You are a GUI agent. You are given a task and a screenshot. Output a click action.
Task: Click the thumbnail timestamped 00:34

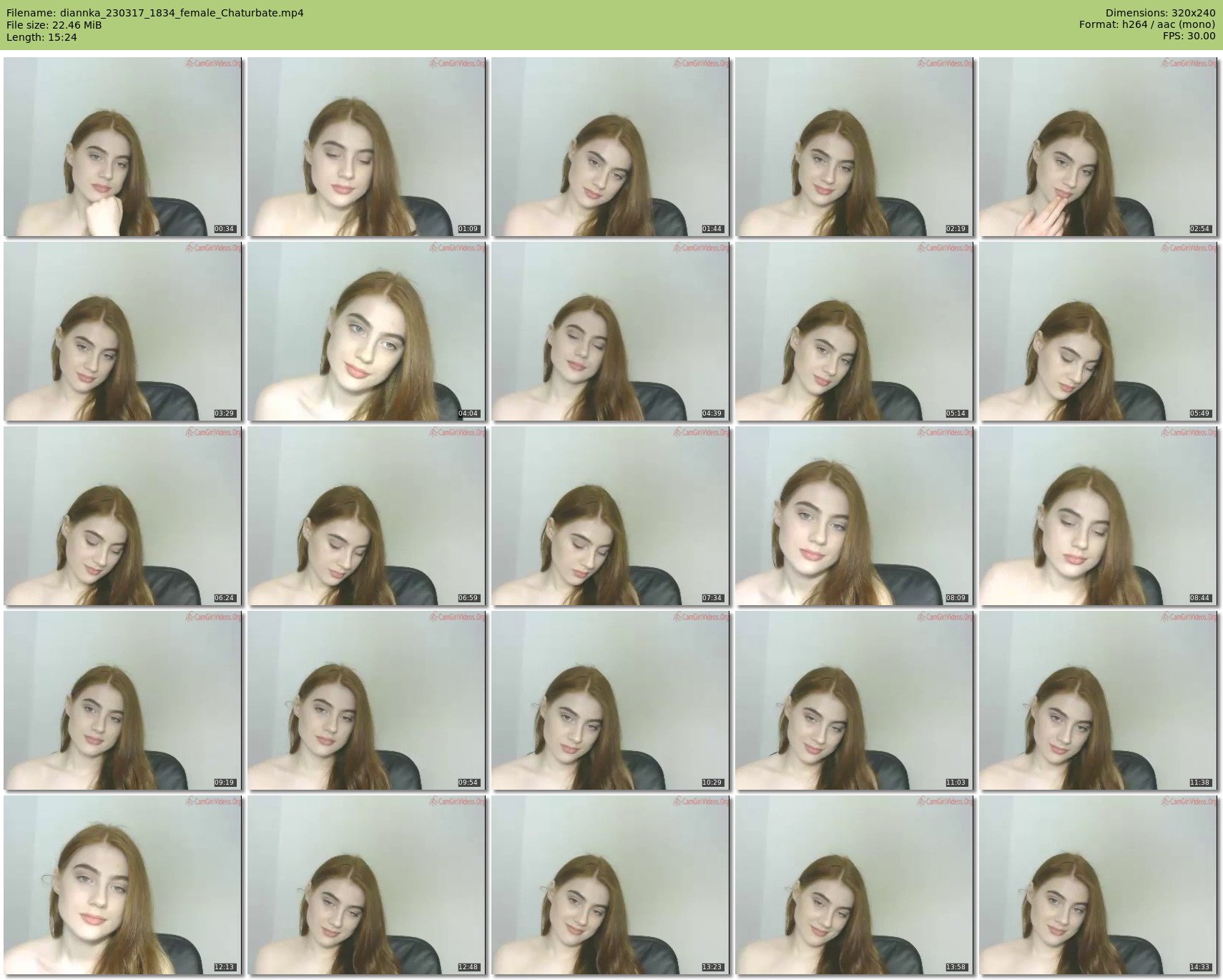(122, 147)
